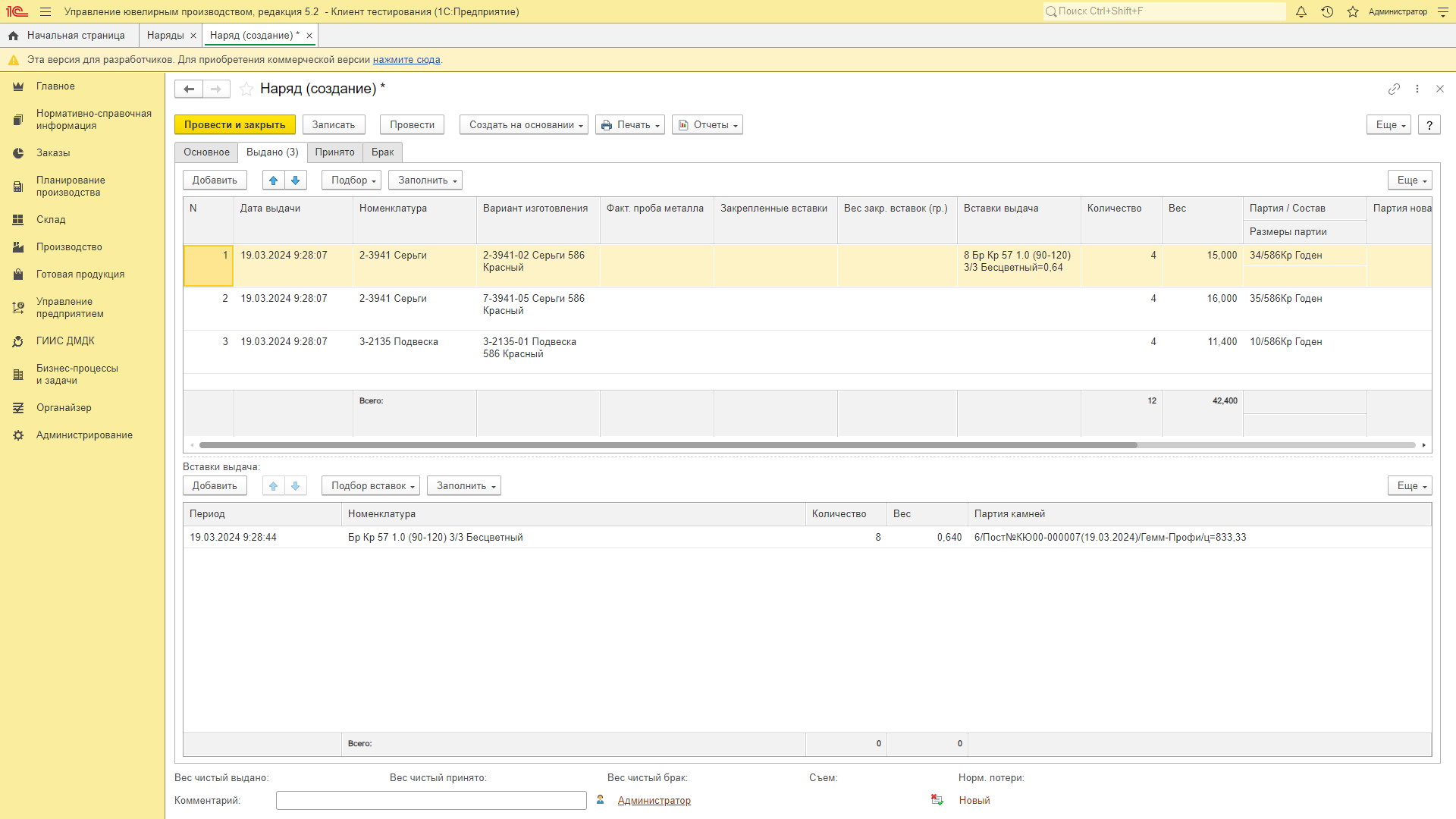Expand Подбор вставок dropdown
The height and width of the screenshot is (819, 1456).
coord(371,486)
